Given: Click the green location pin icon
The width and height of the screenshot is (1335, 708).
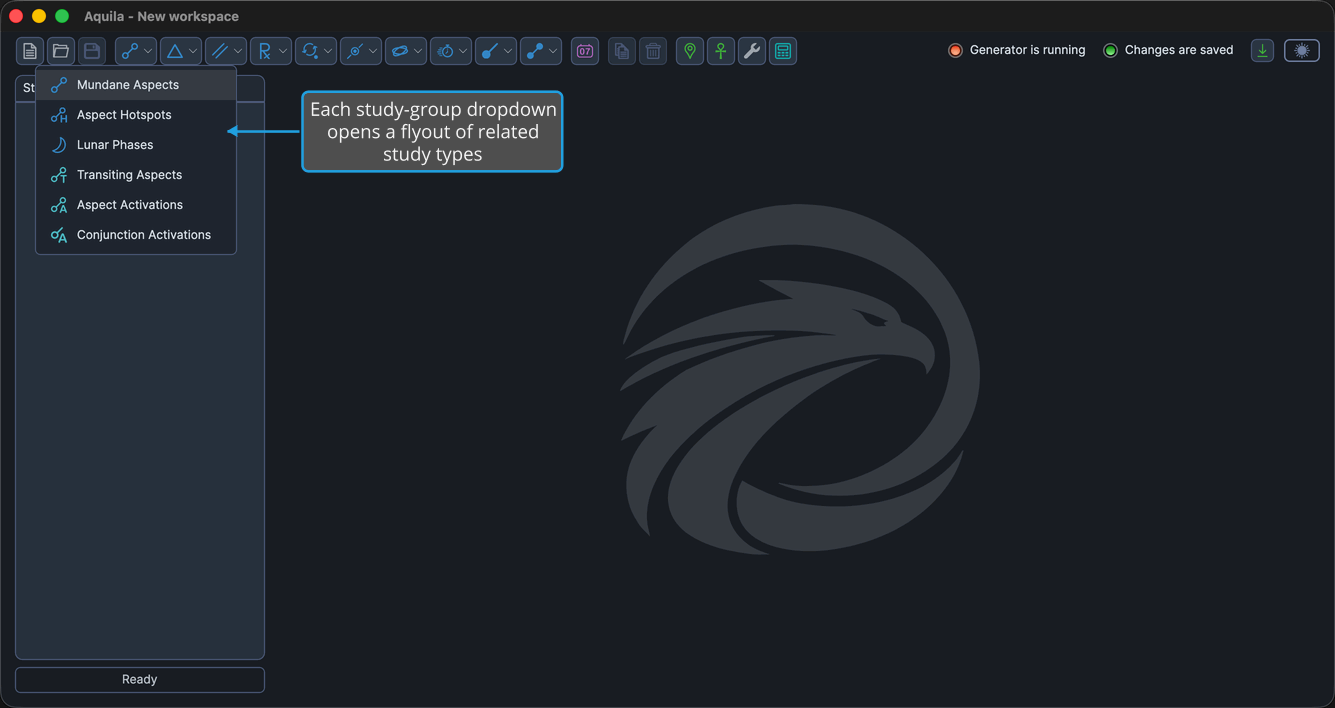Looking at the screenshot, I should [690, 51].
